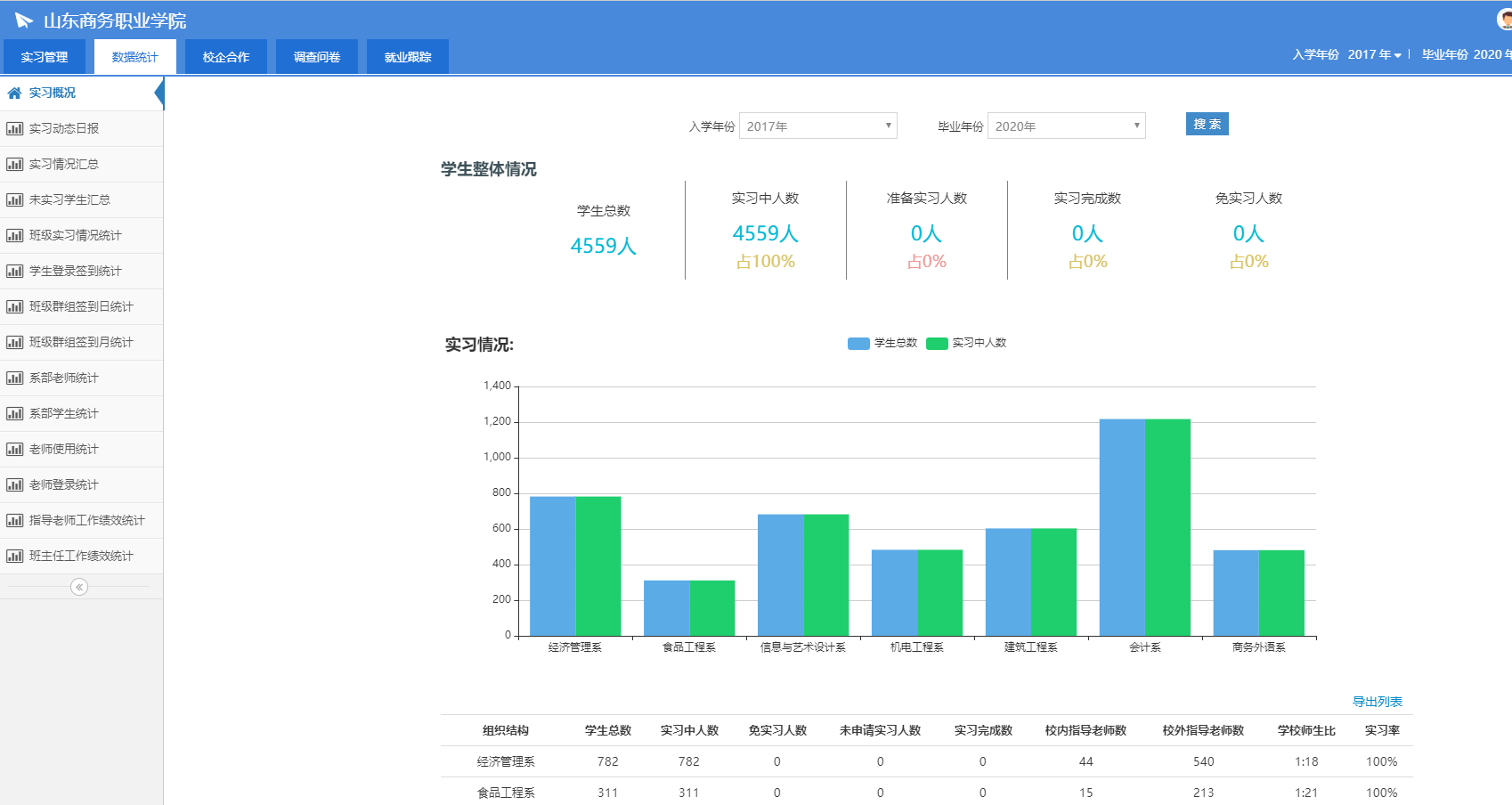Open the 毕业年份 2020年 dropdown
Screen dimensions: 1512x805
(1066, 126)
